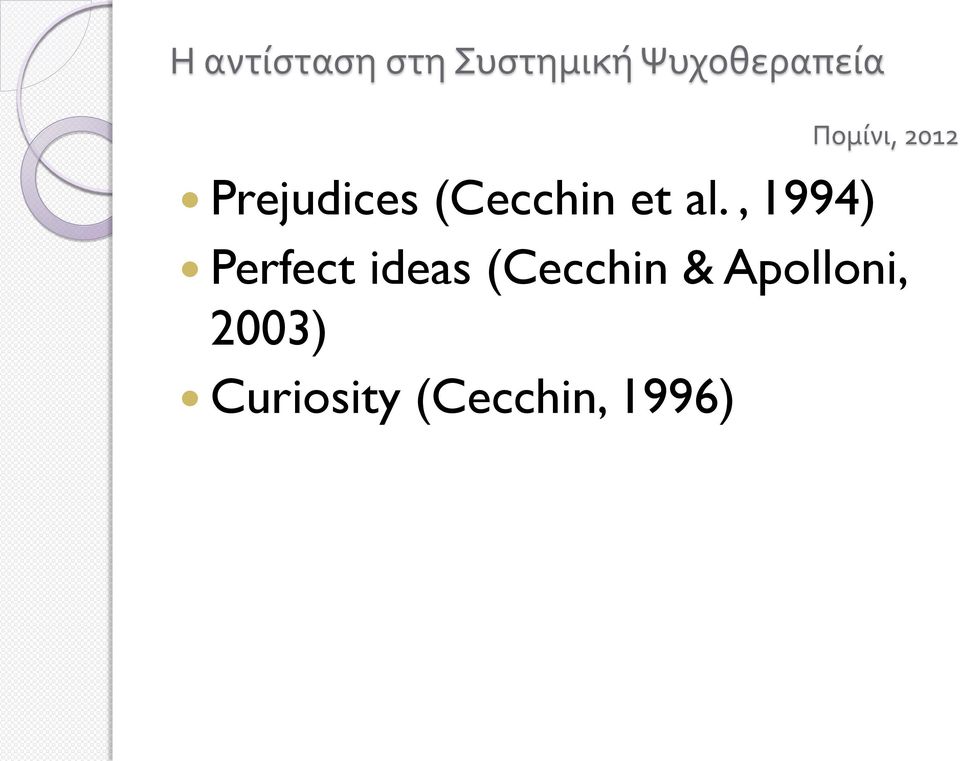Click the bullet before Prejudices

coord(190,200)
